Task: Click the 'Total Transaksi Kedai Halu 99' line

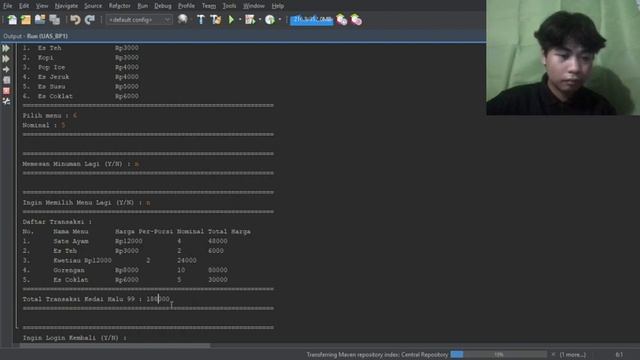Action: [x=96, y=299]
